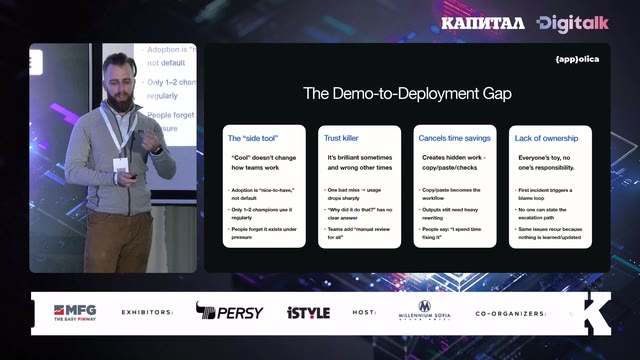
Task: Click the Millennium Sofia hotel logo
Action: pyautogui.click(x=424, y=311)
